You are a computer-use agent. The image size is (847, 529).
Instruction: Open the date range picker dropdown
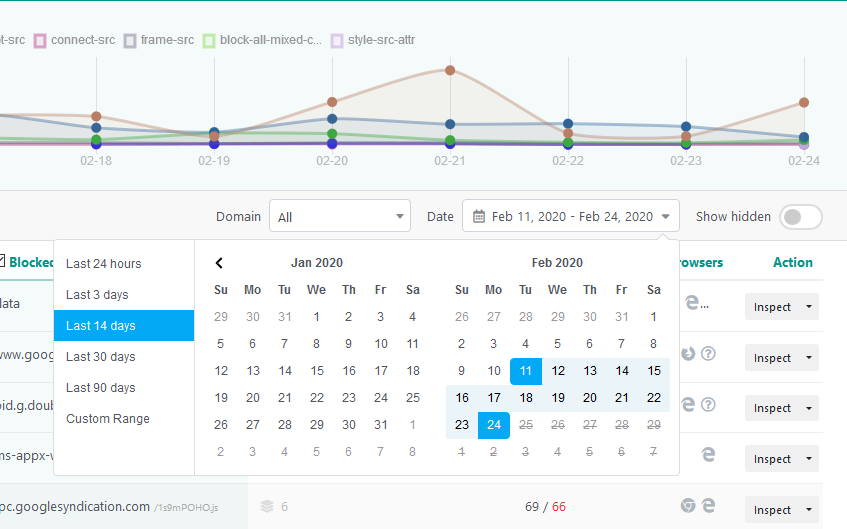tap(570, 216)
